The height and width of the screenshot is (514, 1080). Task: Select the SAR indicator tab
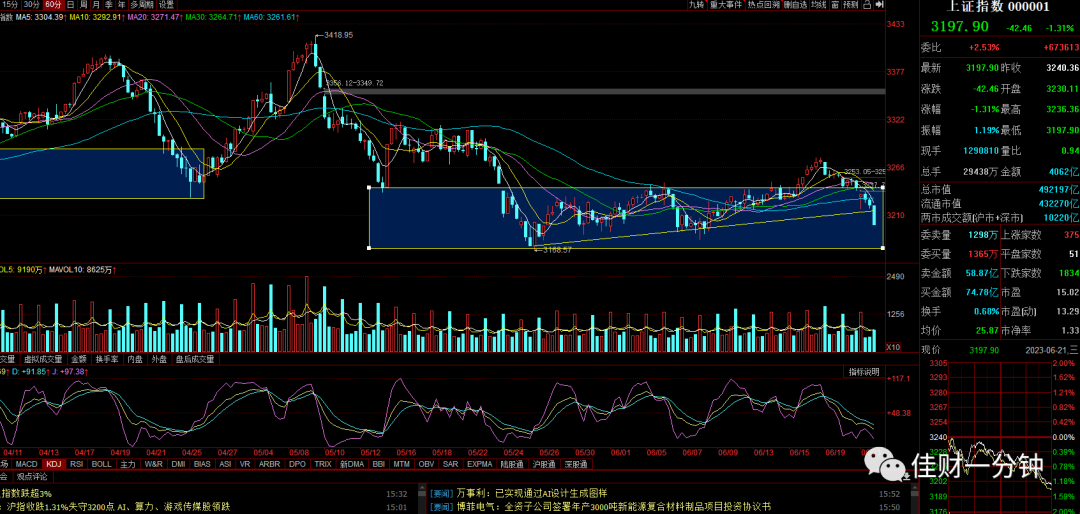450,464
